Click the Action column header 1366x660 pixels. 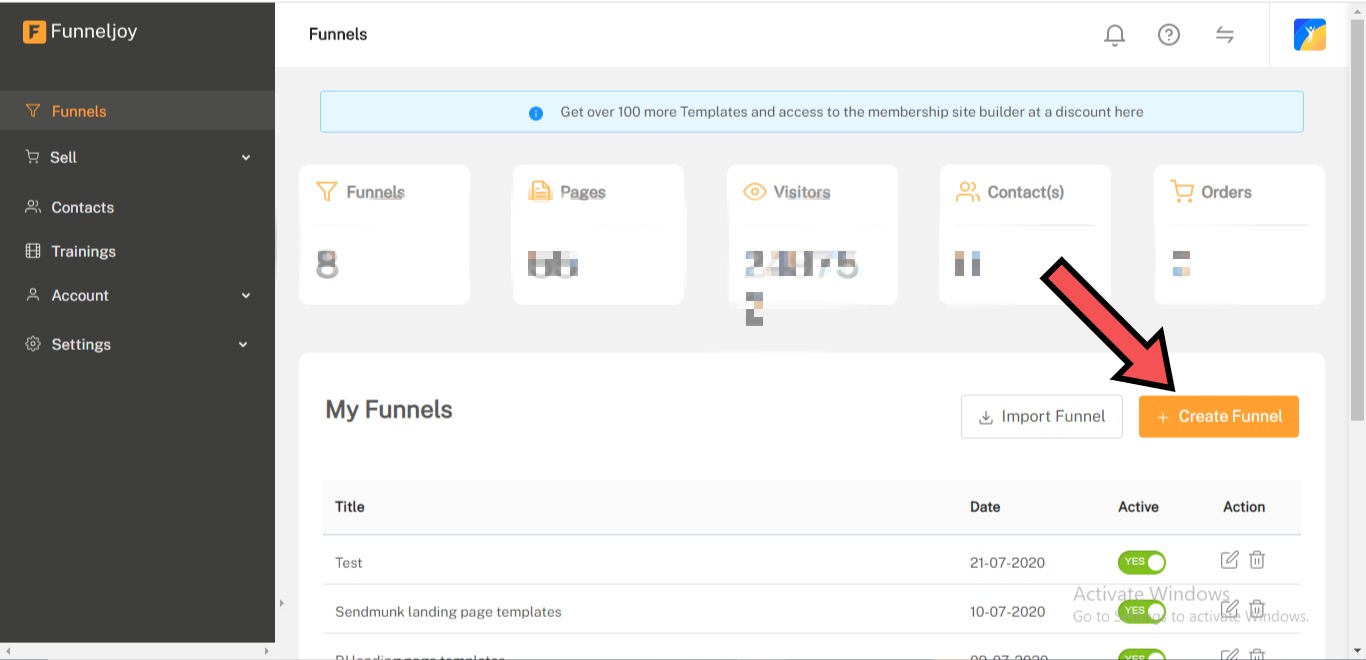pos(1244,507)
